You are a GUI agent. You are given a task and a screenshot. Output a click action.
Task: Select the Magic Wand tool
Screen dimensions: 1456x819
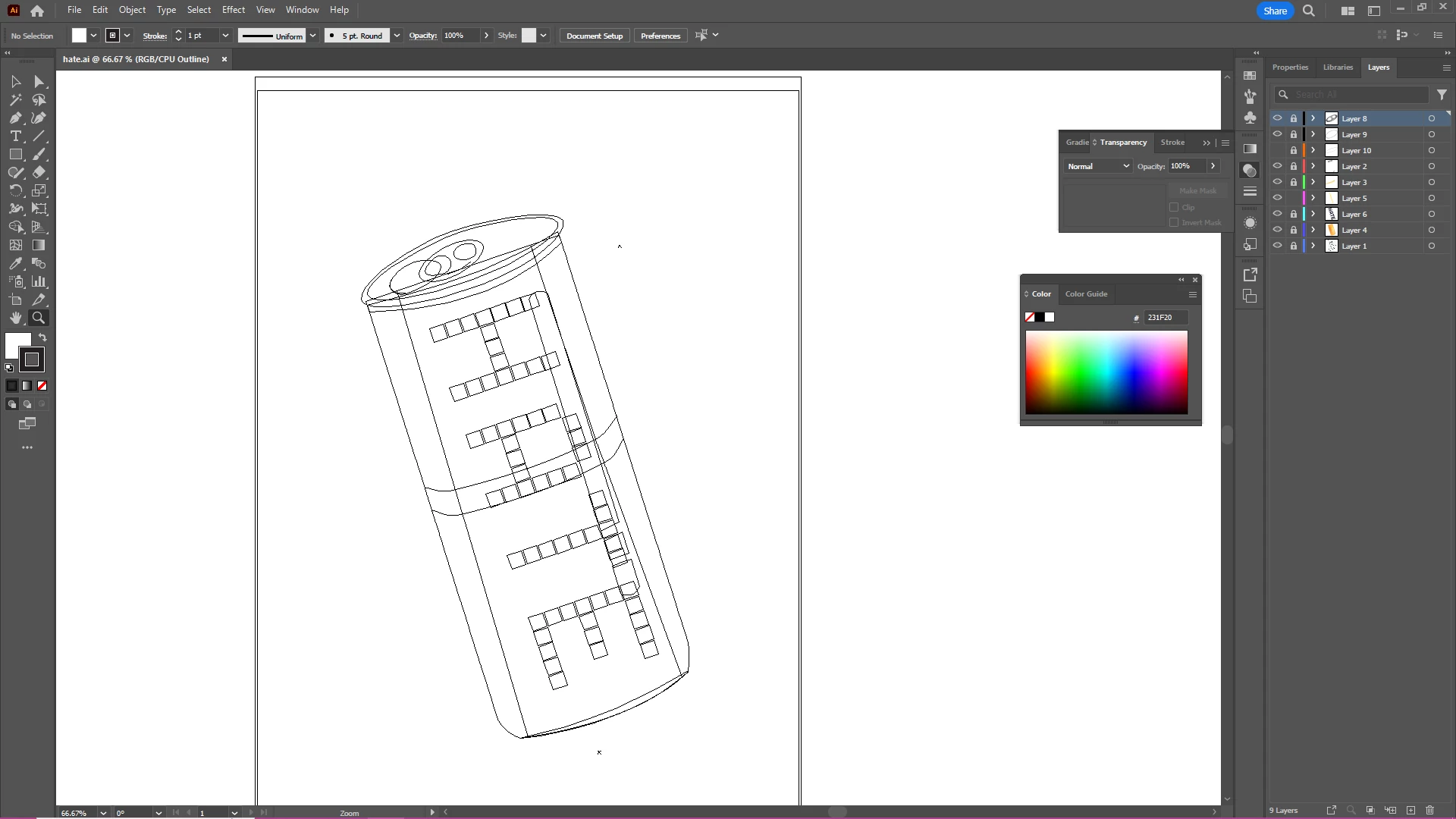point(15,100)
